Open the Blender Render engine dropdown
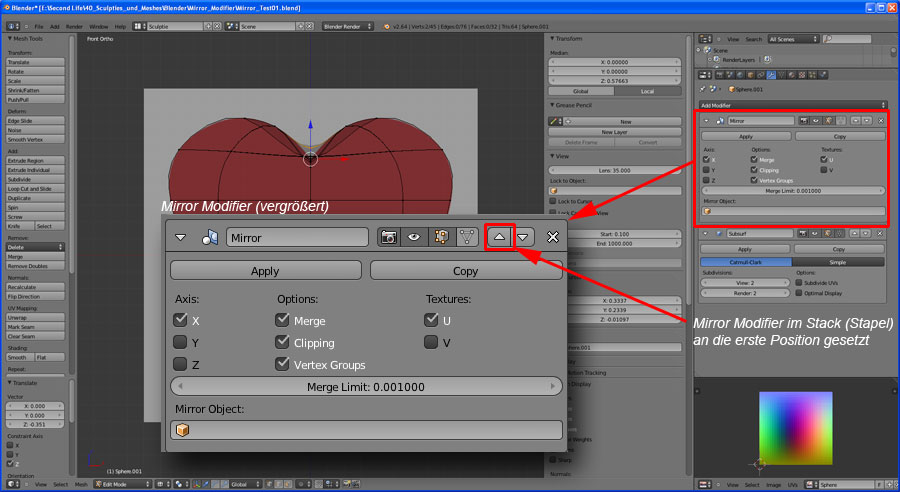Viewport: 900px width, 492px height. [347, 26]
